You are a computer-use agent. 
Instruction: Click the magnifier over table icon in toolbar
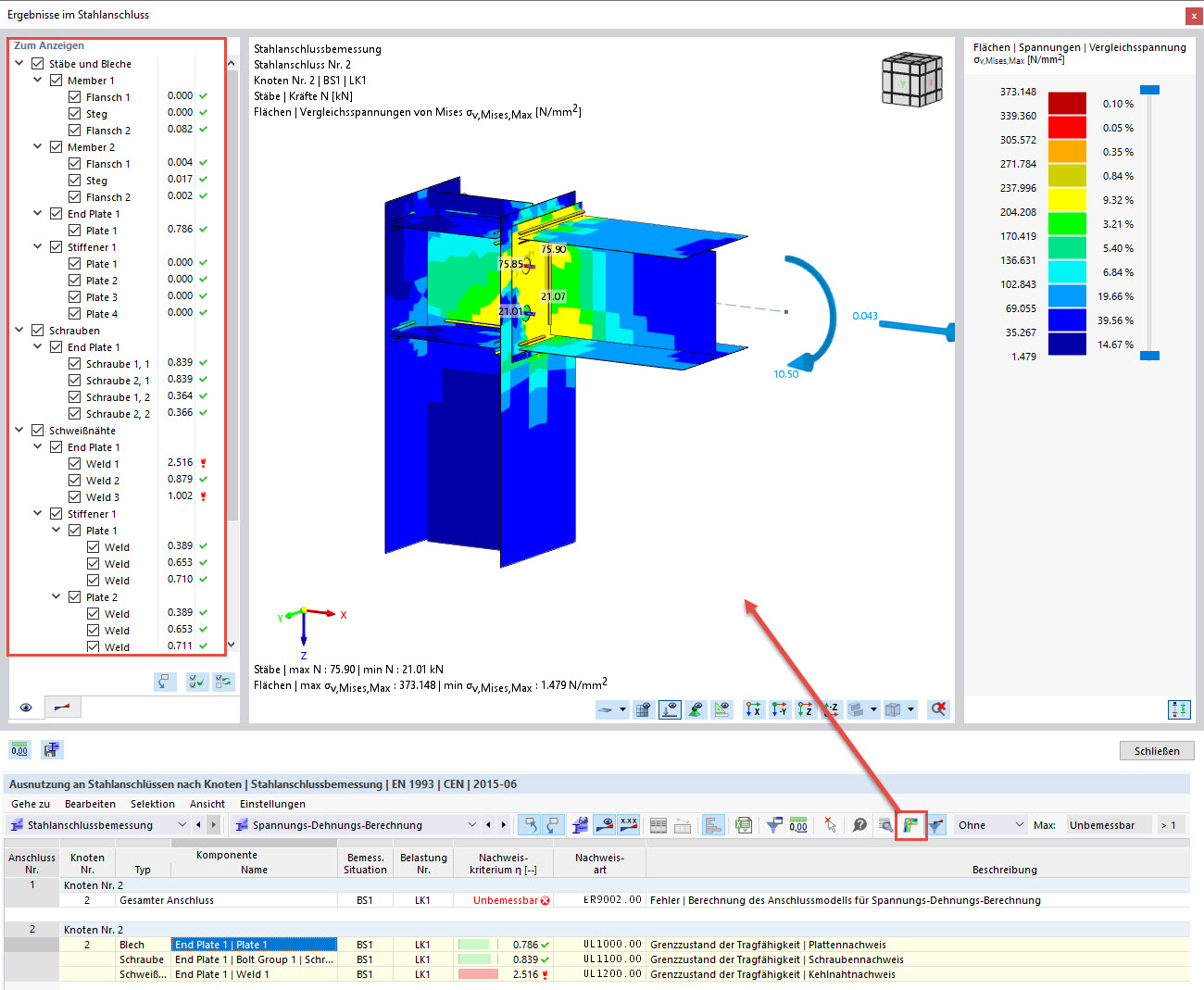(885, 824)
